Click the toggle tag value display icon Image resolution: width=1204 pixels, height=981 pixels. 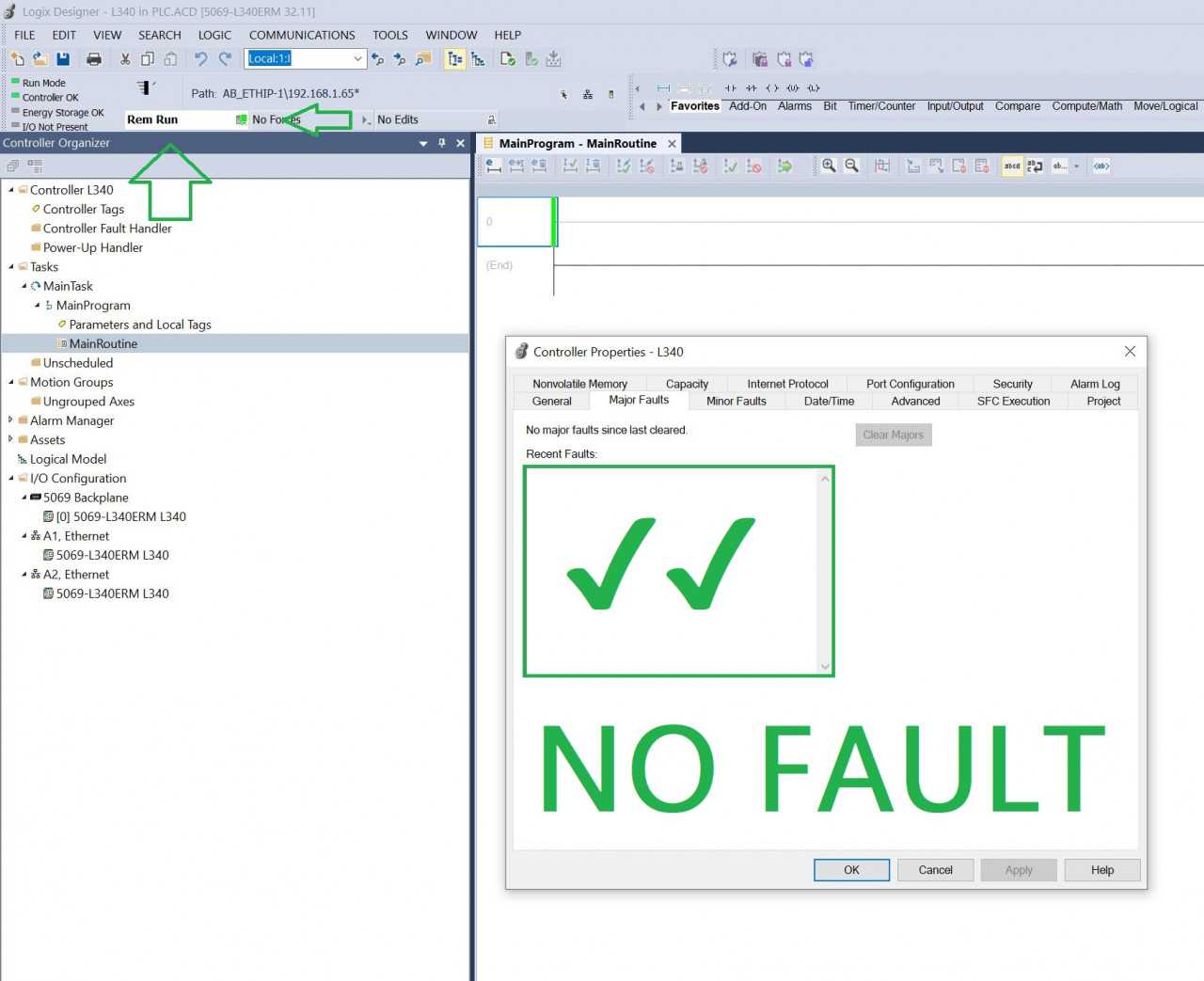pos(1101,166)
